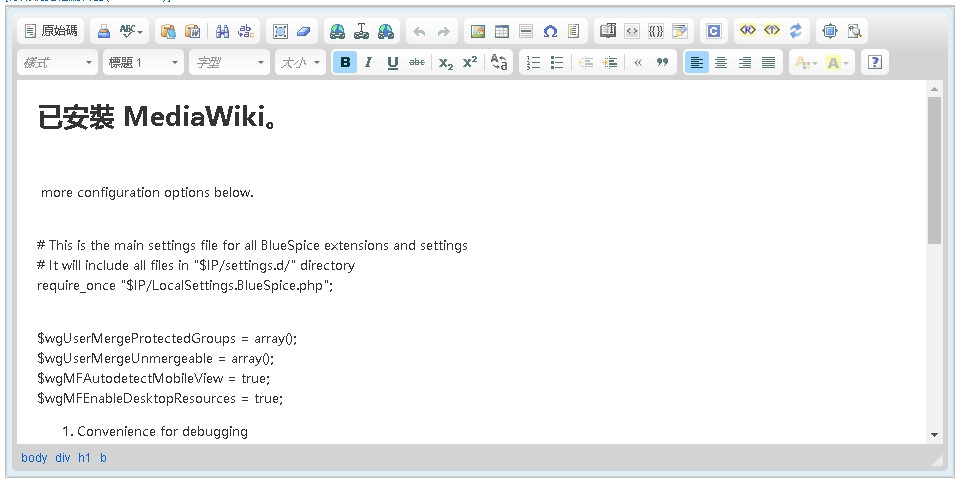Click the « chevron quote icon
The image size is (955, 481).
coord(638,62)
